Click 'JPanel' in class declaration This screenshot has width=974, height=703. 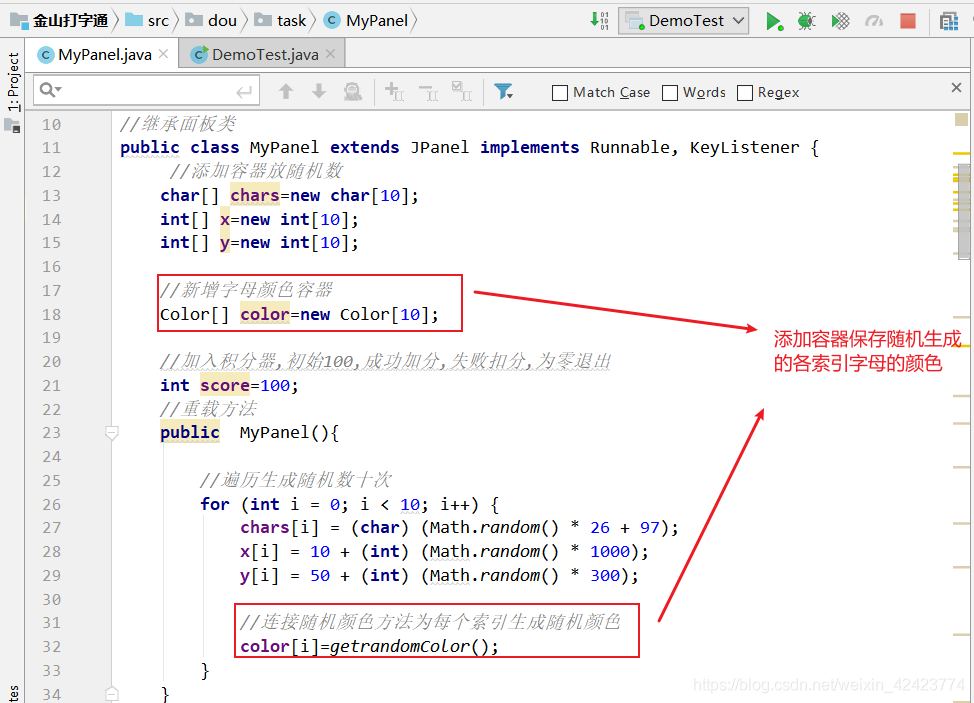pyautogui.click(x=440, y=148)
